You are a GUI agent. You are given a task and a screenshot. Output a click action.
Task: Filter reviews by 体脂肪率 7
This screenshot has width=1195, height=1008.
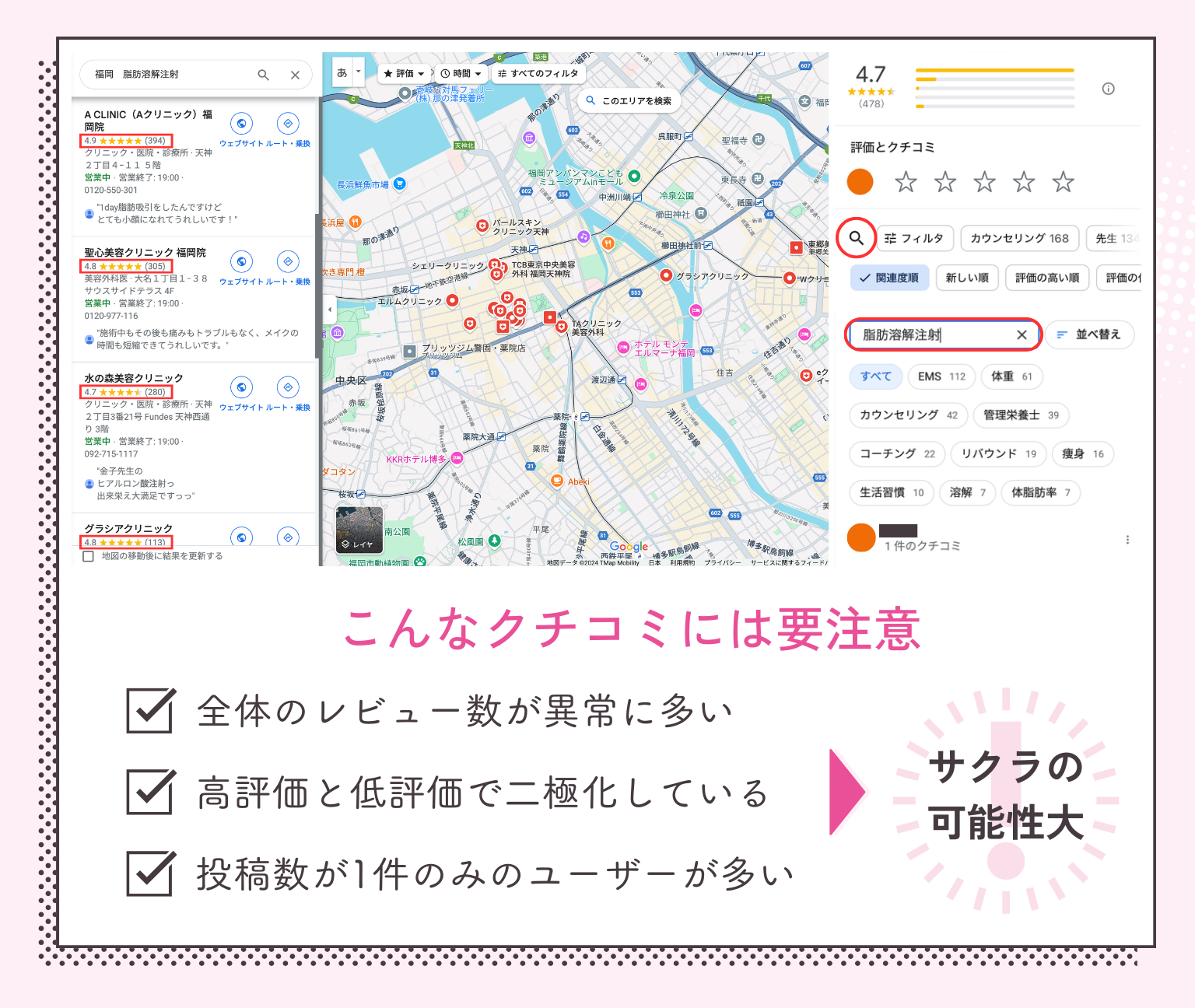tap(1041, 492)
